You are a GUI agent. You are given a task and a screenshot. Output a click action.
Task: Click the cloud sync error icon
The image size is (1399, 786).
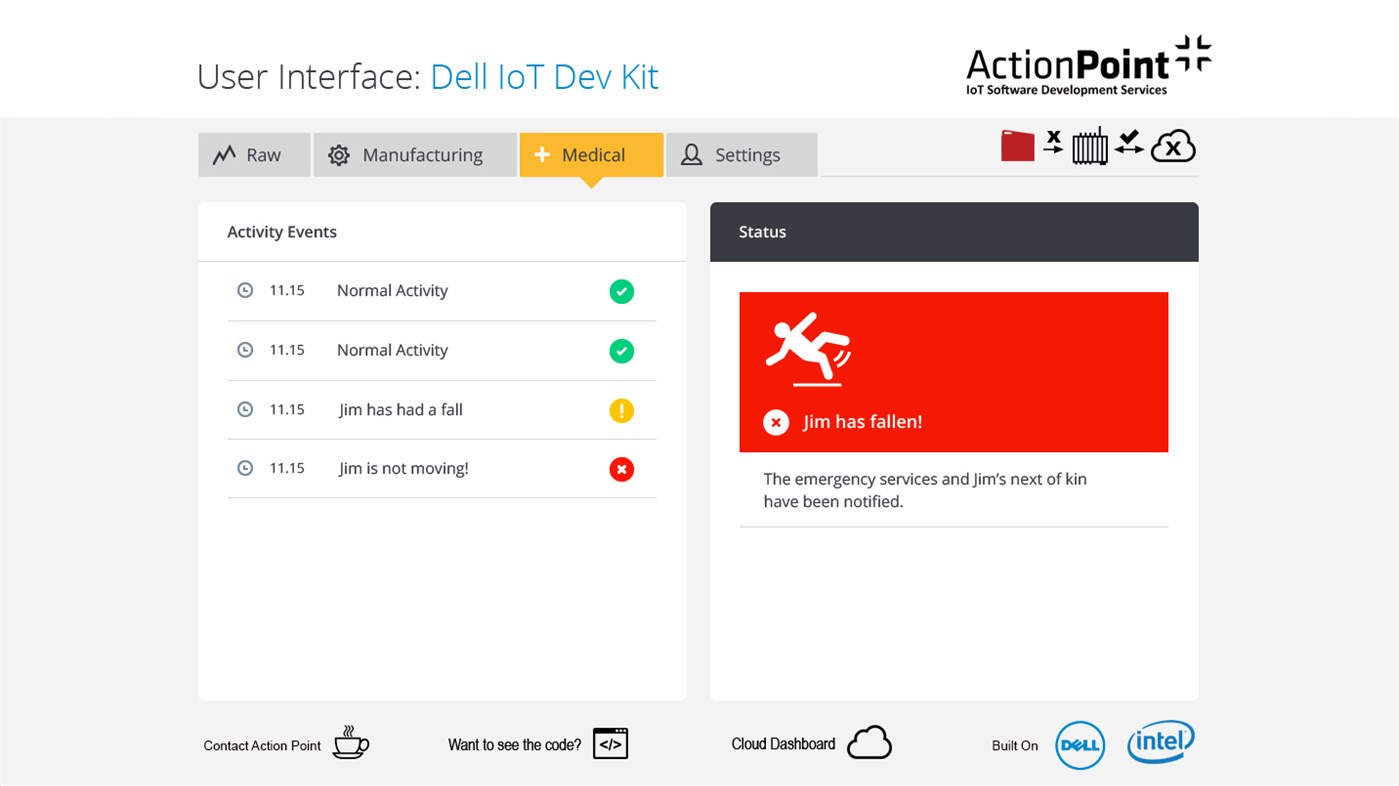1172,145
